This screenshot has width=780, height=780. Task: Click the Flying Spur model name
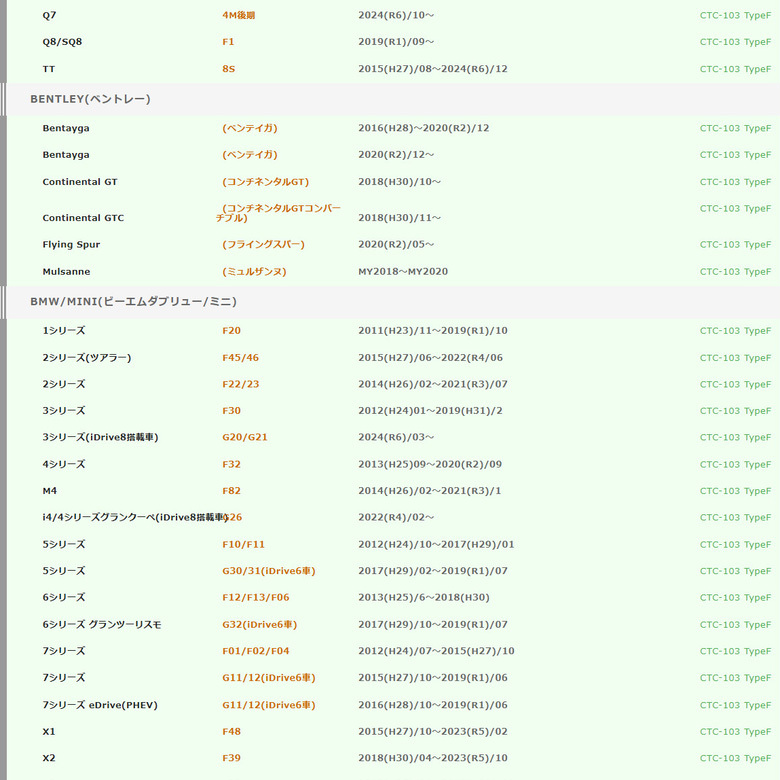pos(71,244)
